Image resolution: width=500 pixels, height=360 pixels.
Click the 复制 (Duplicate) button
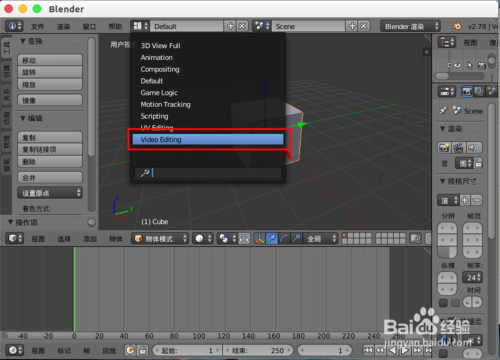(x=50, y=137)
